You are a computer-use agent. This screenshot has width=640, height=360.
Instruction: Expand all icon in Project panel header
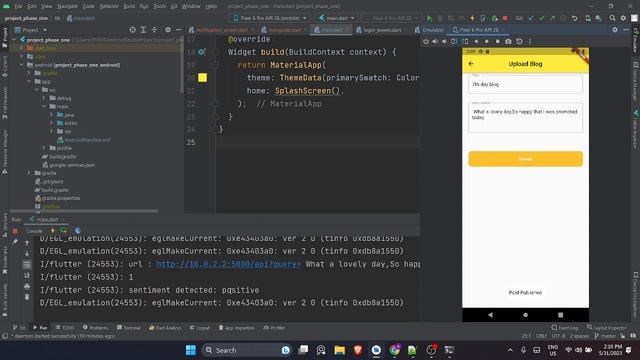[143, 30]
